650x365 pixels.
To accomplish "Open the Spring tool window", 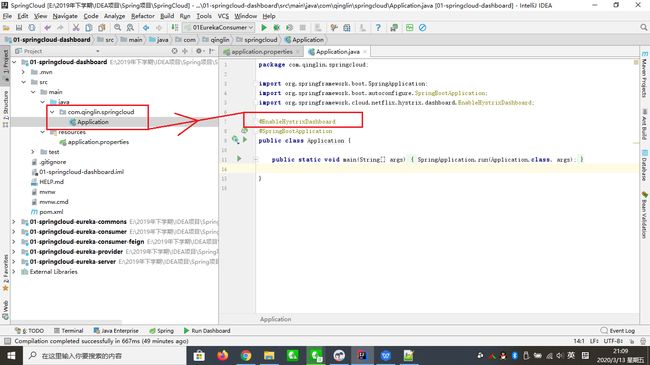I will (x=161, y=331).
